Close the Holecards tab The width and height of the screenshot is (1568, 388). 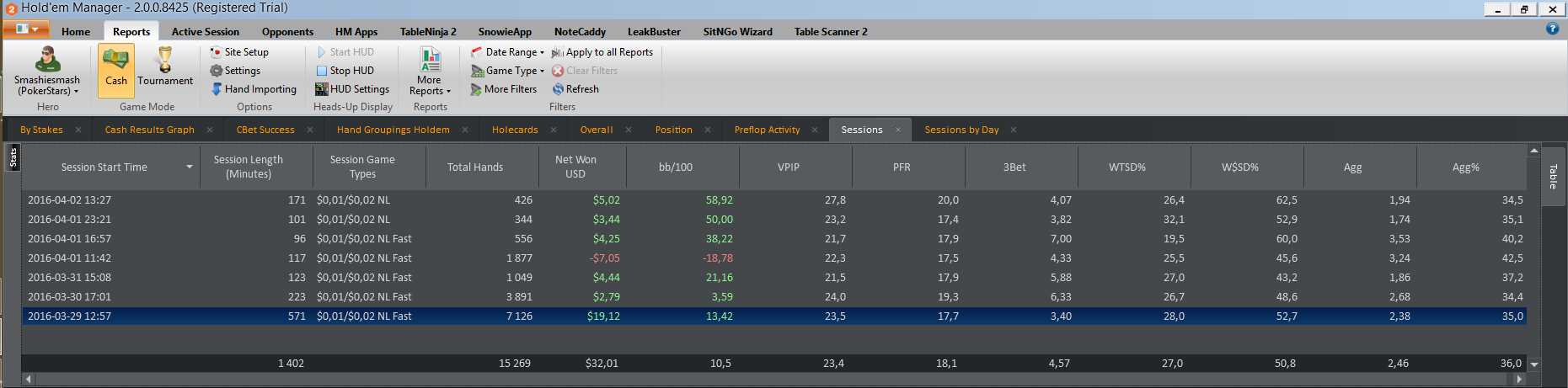coord(554,130)
